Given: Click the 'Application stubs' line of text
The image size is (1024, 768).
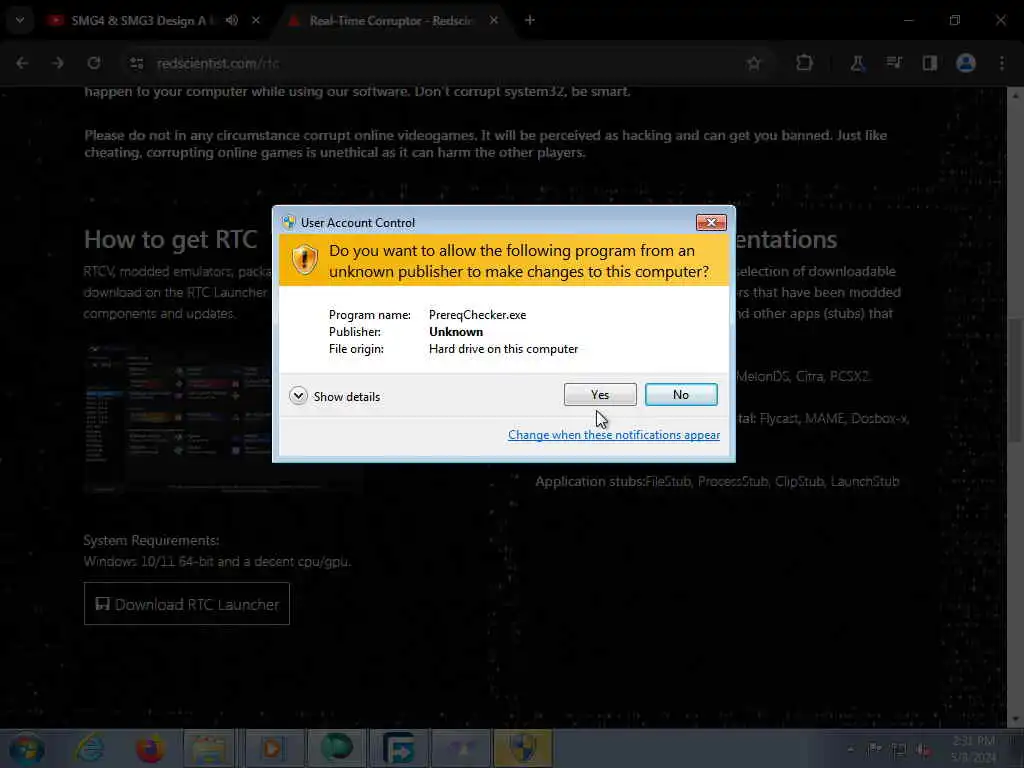Looking at the screenshot, I should coord(717,481).
